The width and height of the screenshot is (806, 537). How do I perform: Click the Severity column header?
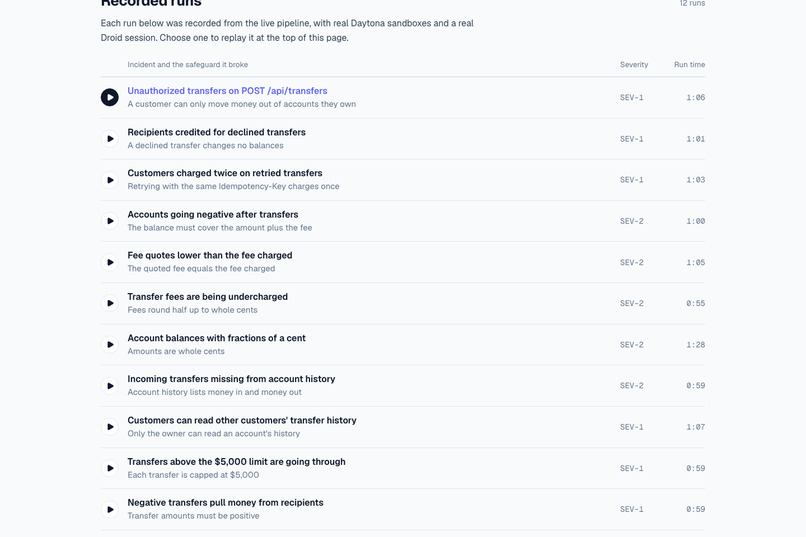[x=634, y=65]
